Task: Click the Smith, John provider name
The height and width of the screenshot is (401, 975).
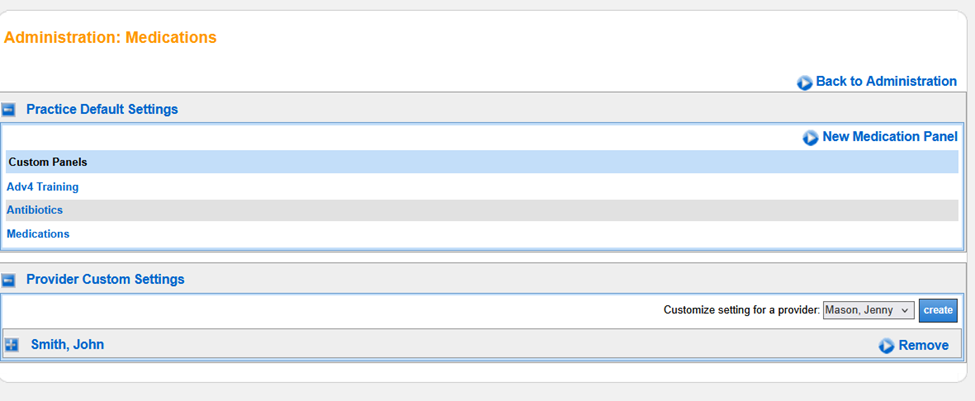Action: (x=67, y=345)
